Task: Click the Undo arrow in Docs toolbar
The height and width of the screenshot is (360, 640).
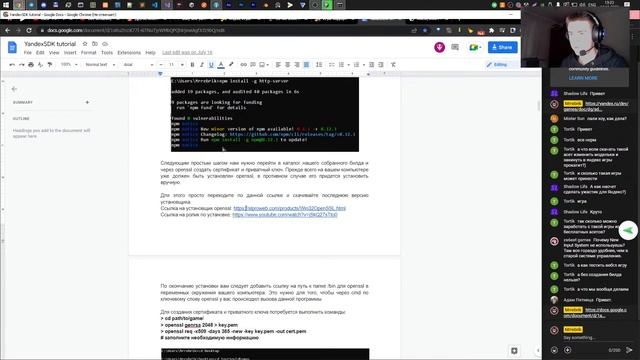Action: pyautogui.click(x=12, y=64)
